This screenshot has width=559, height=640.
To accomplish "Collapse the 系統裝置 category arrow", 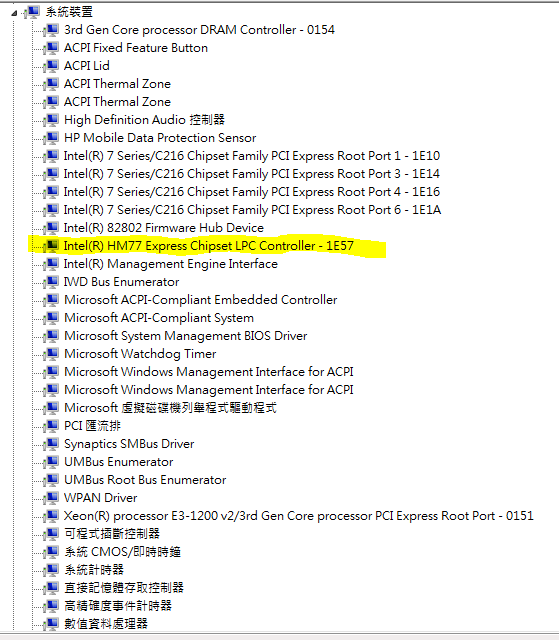I will tap(14, 13).
